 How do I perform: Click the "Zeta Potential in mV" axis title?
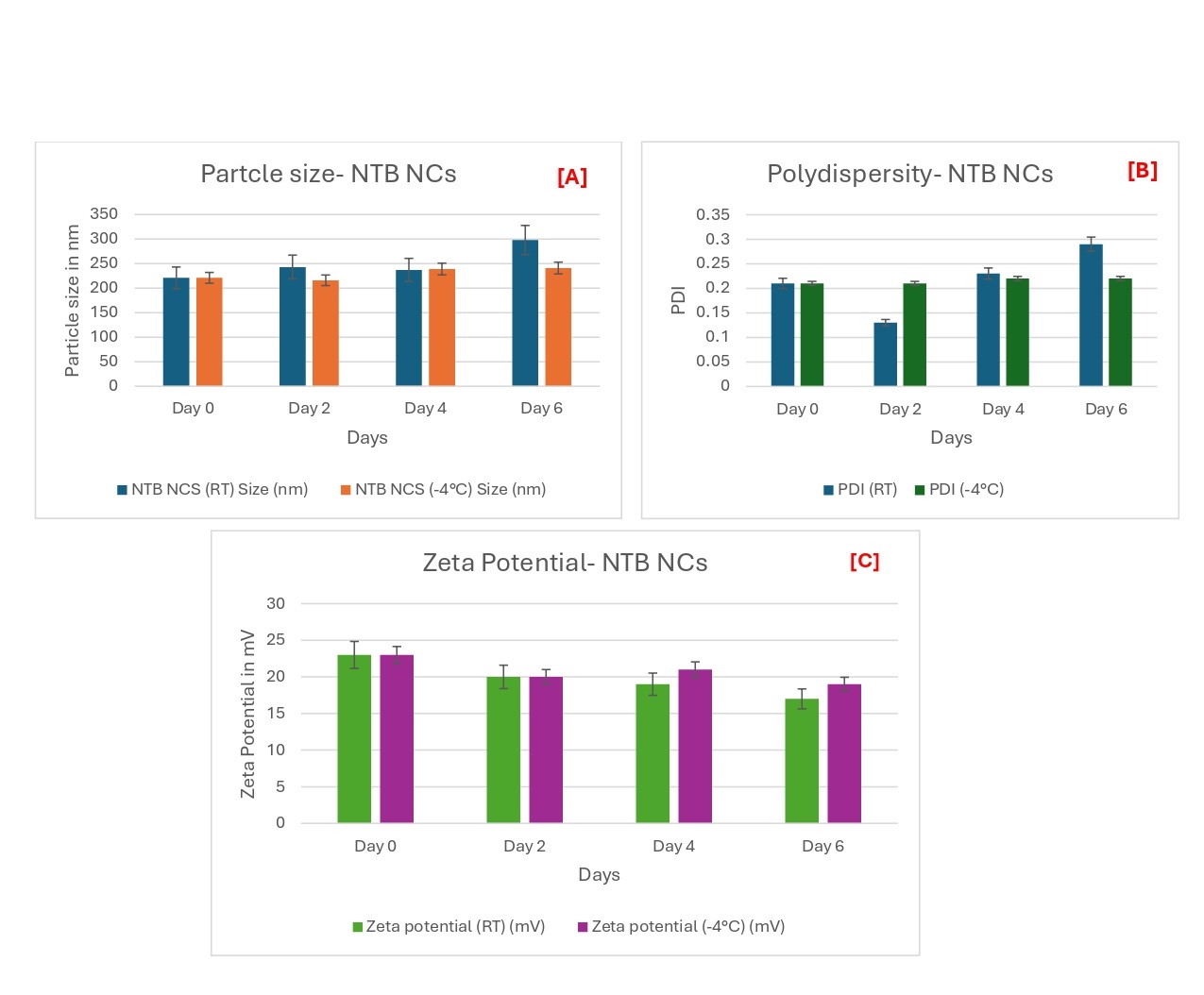click(248, 714)
